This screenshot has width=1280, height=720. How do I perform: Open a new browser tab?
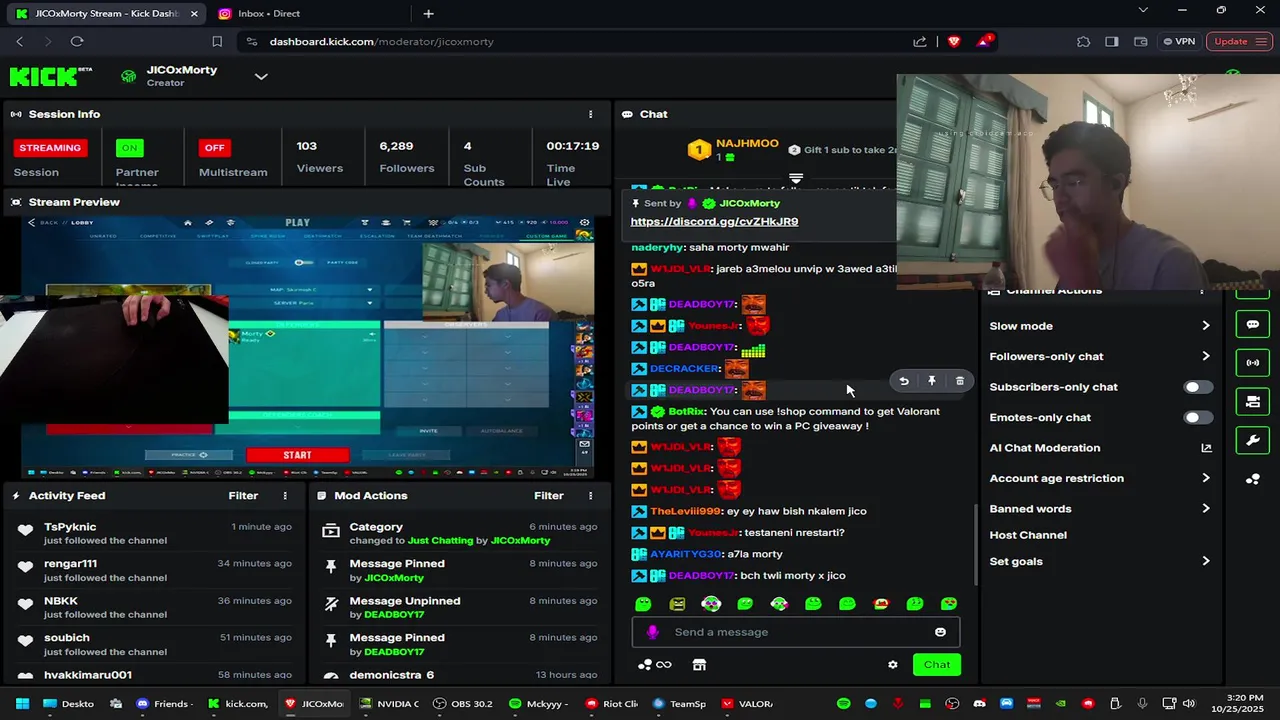point(428,13)
